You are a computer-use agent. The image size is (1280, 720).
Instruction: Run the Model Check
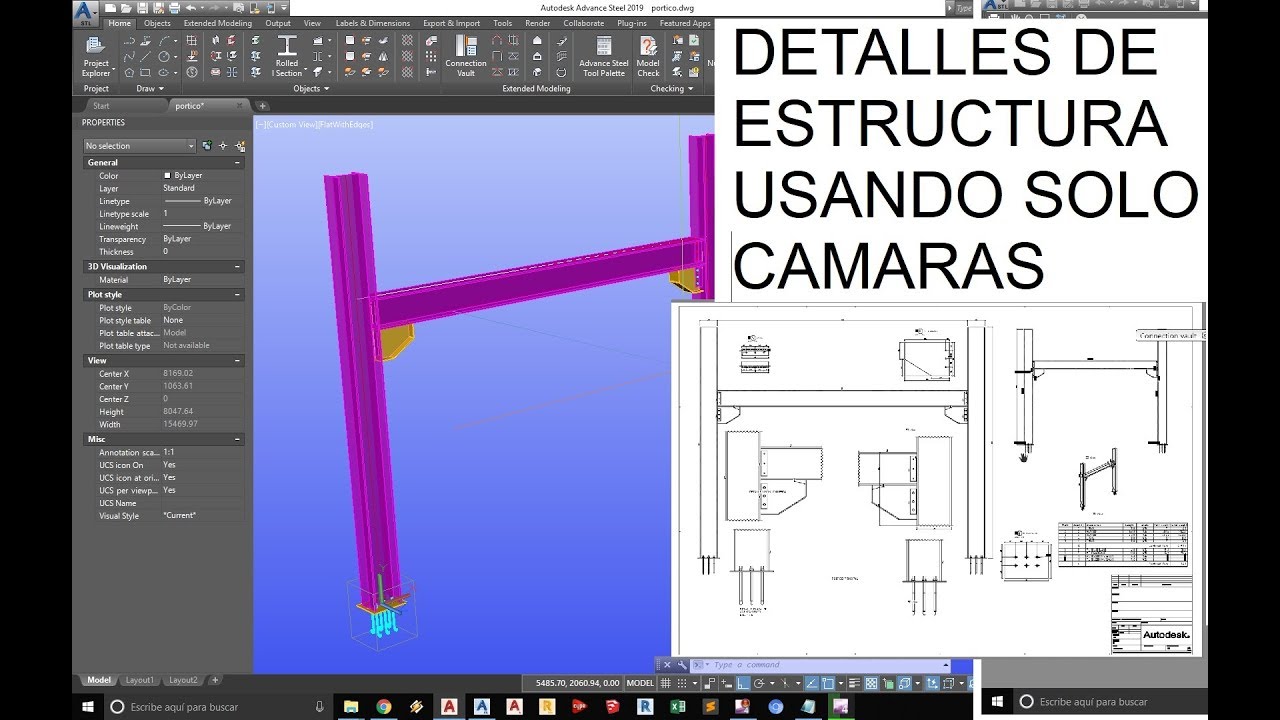pyautogui.click(x=648, y=57)
